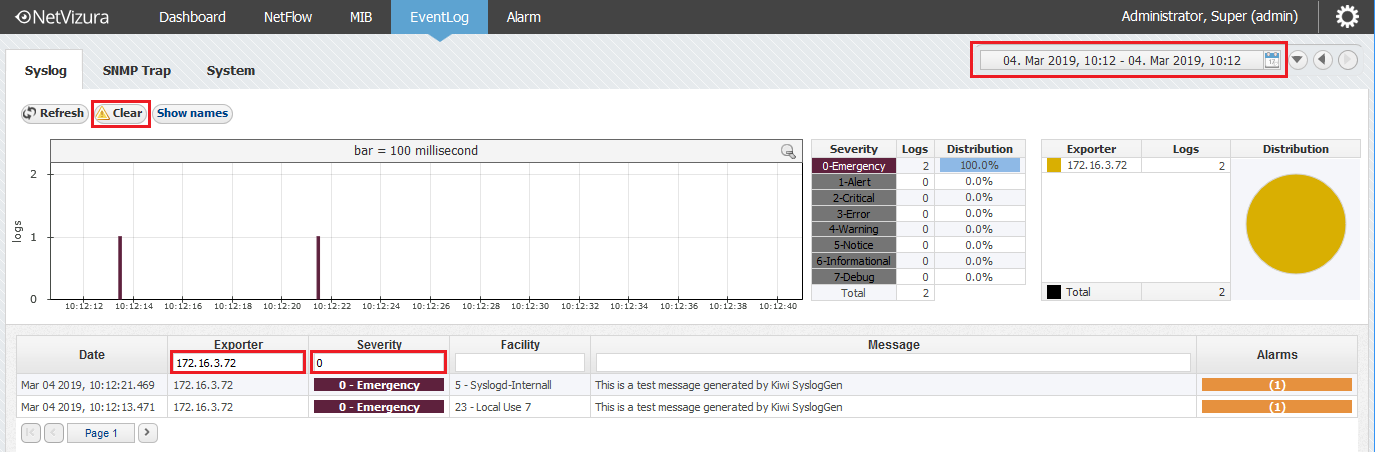Viewport: 1375px width, 452px height.
Task: Go to previous page of results
Action: coord(54,433)
